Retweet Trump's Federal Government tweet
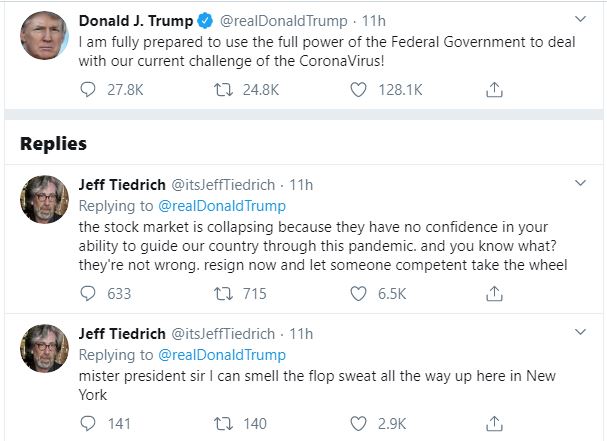 [227, 89]
